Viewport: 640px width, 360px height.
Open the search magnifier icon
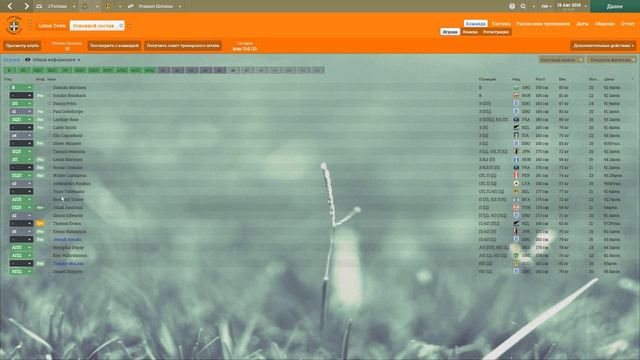(x=523, y=6)
